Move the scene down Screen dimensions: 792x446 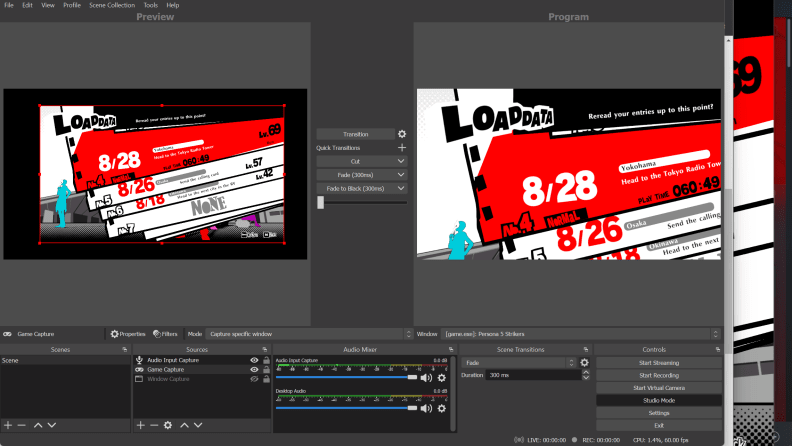click(x=52, y=425)
